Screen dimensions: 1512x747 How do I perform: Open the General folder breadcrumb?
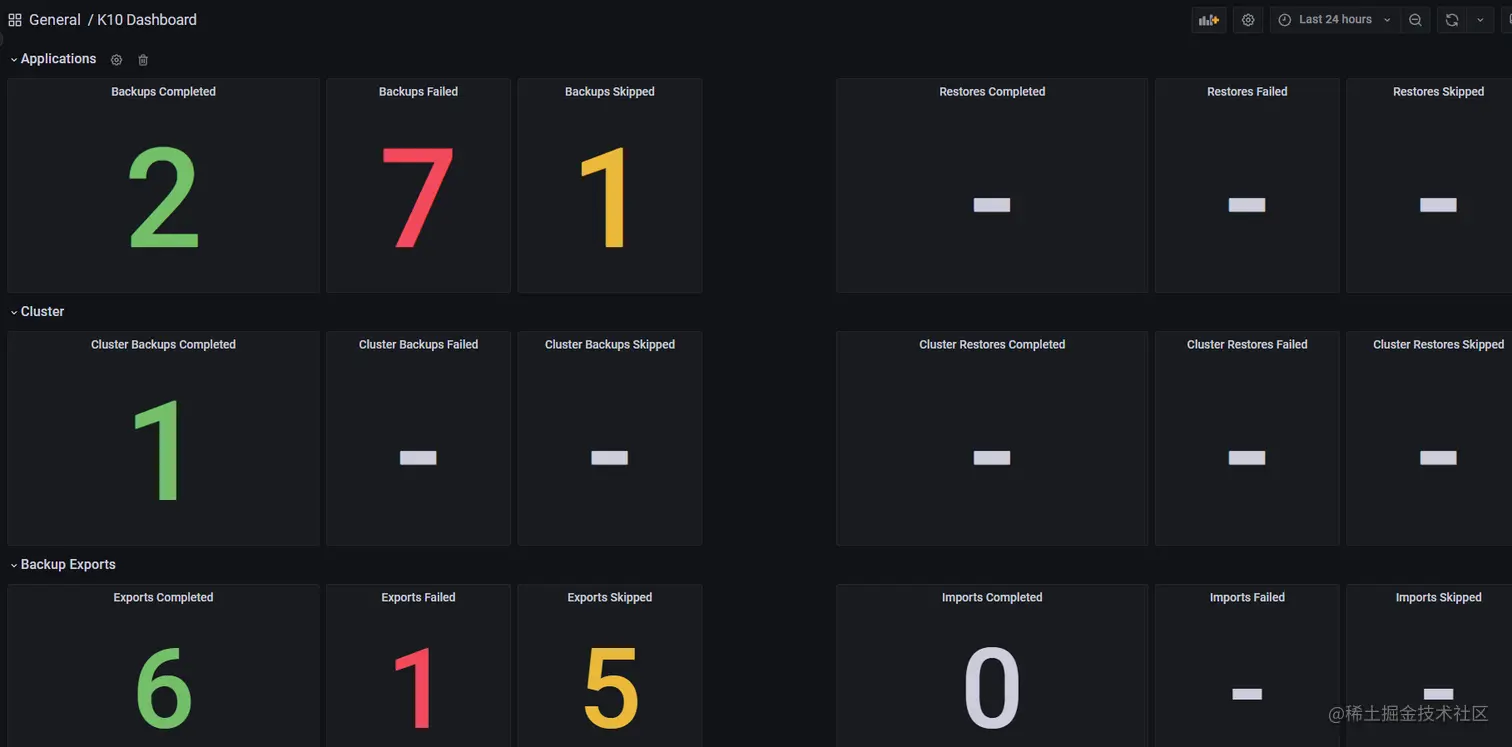55,20
